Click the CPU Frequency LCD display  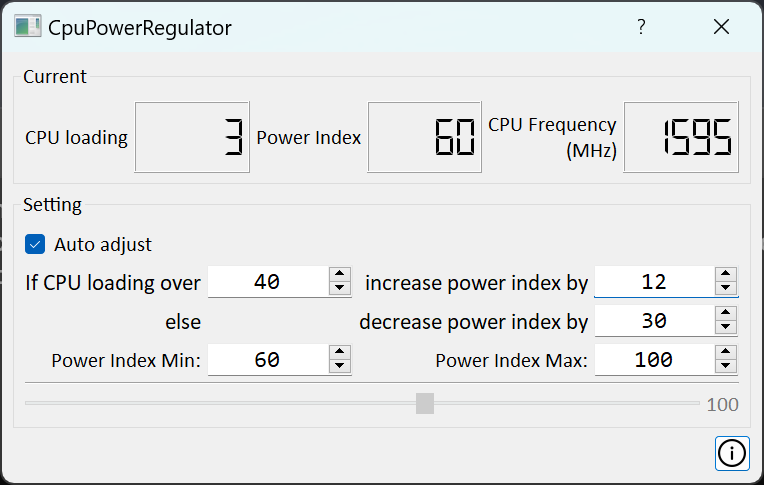(682, 137)
